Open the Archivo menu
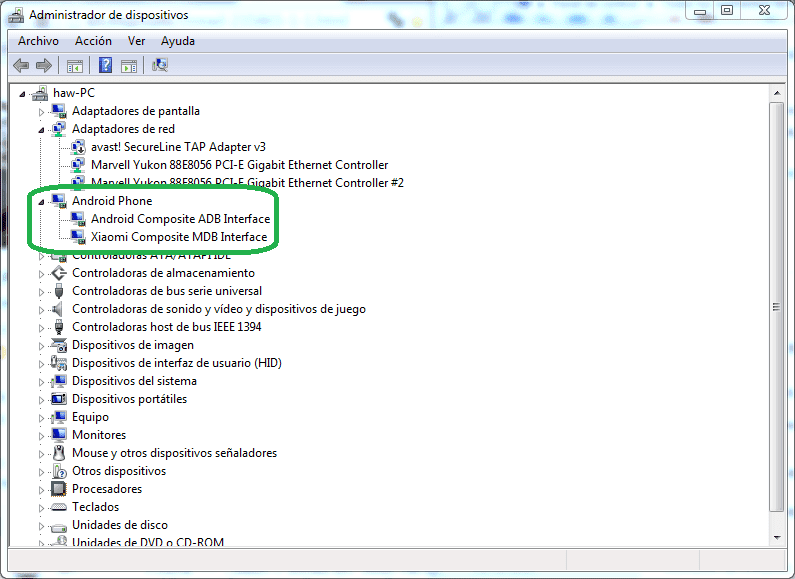795x579 pixels. 39,41
